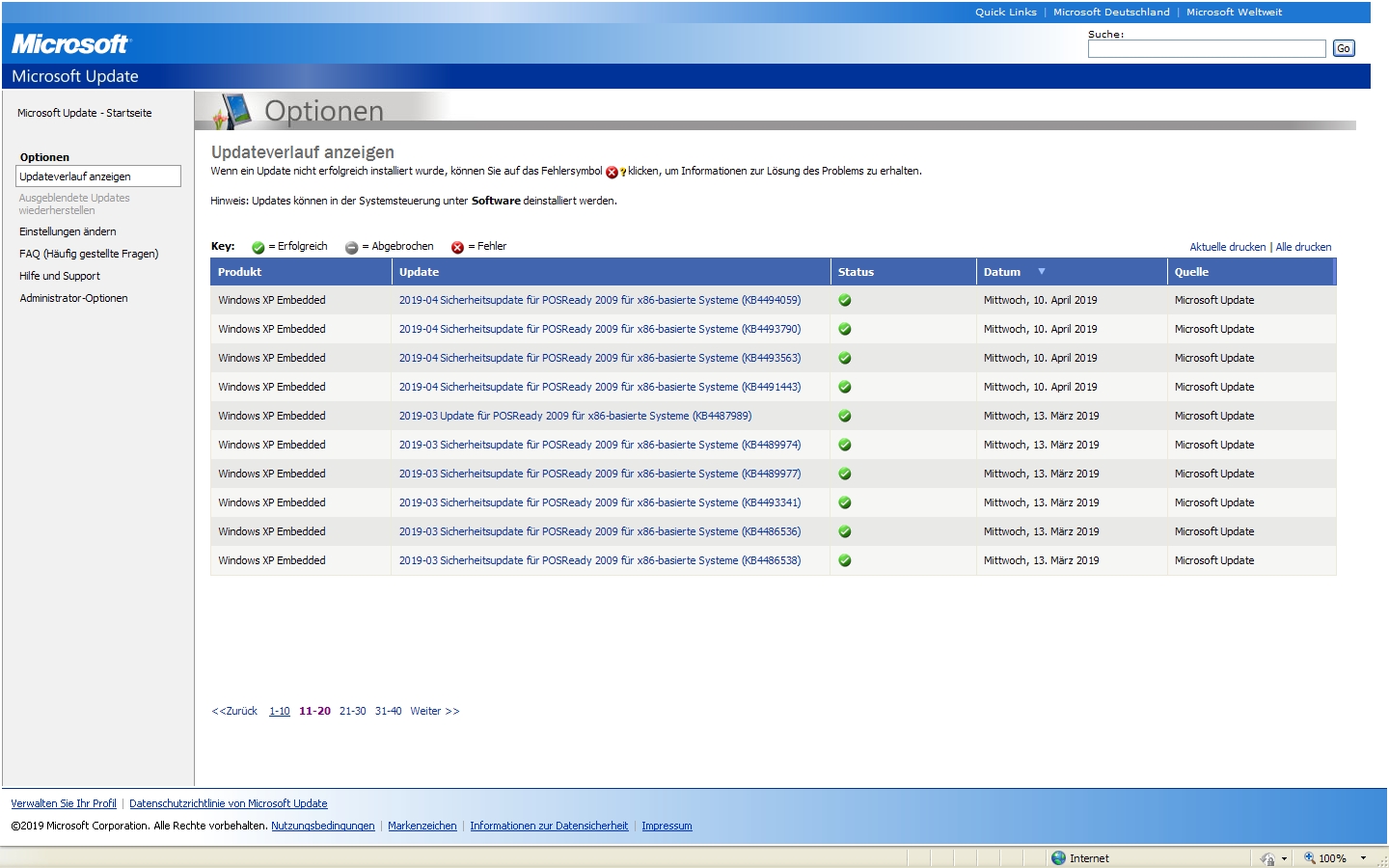This screenshot has height=868, width=1389.
Task: Open Hilfe und Support
Action: point(60,276)
